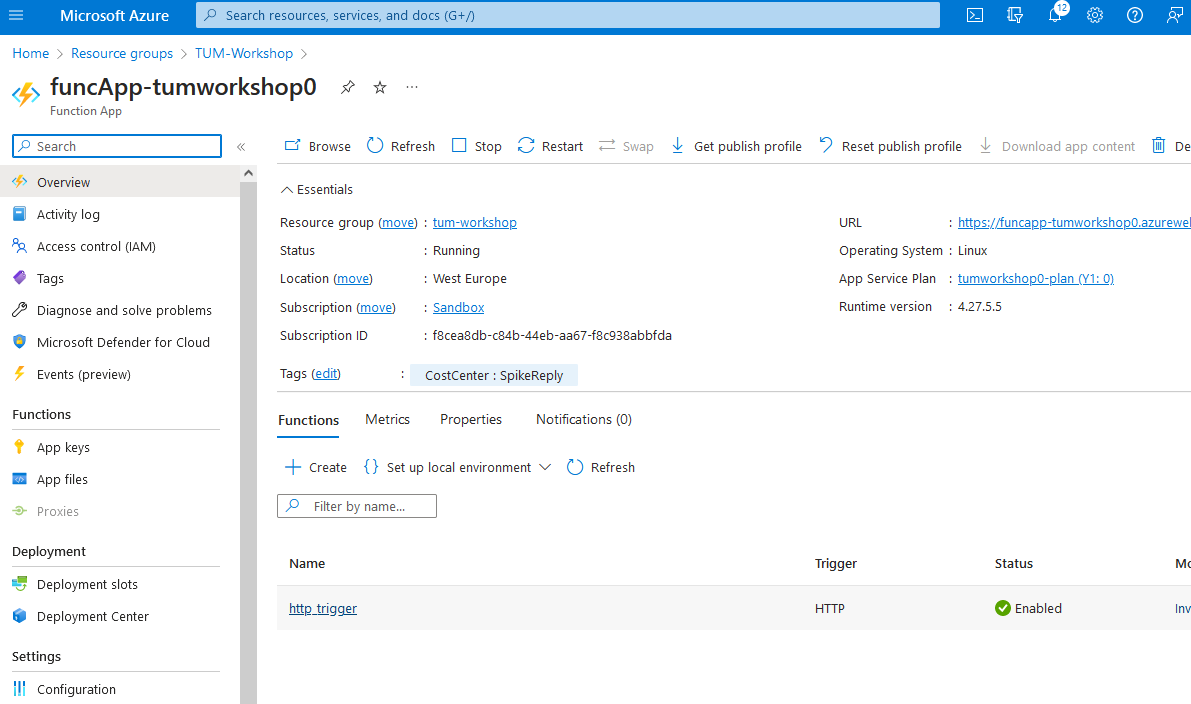
Task: Open the http_trigger function
Action: [323, 608]
